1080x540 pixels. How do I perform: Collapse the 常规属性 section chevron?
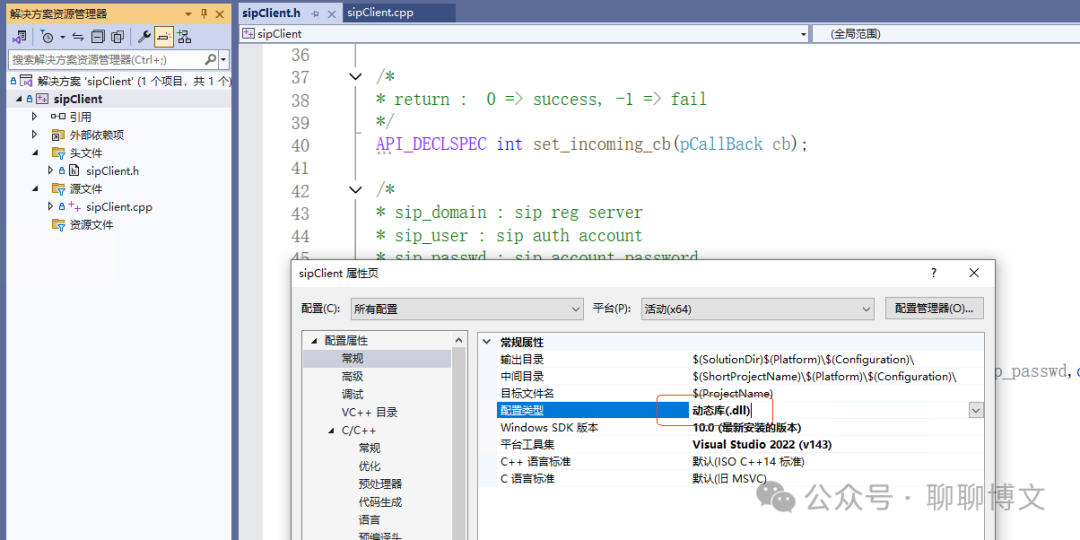pos(488,342)
